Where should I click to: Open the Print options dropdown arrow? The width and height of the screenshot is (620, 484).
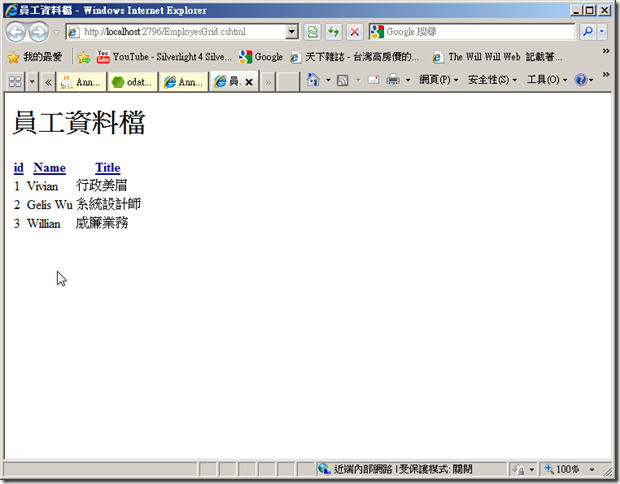tap(408, 80)
